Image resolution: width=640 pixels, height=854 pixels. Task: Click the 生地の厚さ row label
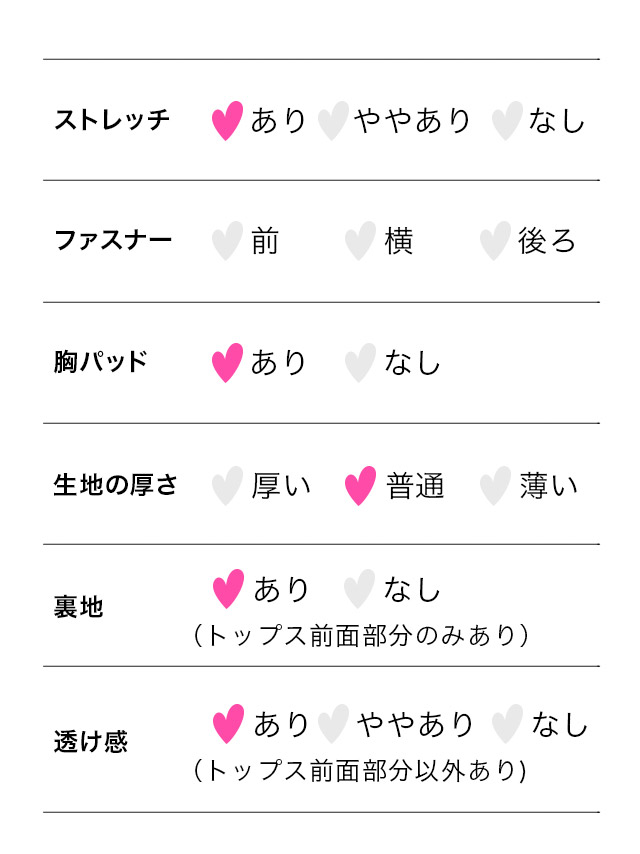coord(115,486)
